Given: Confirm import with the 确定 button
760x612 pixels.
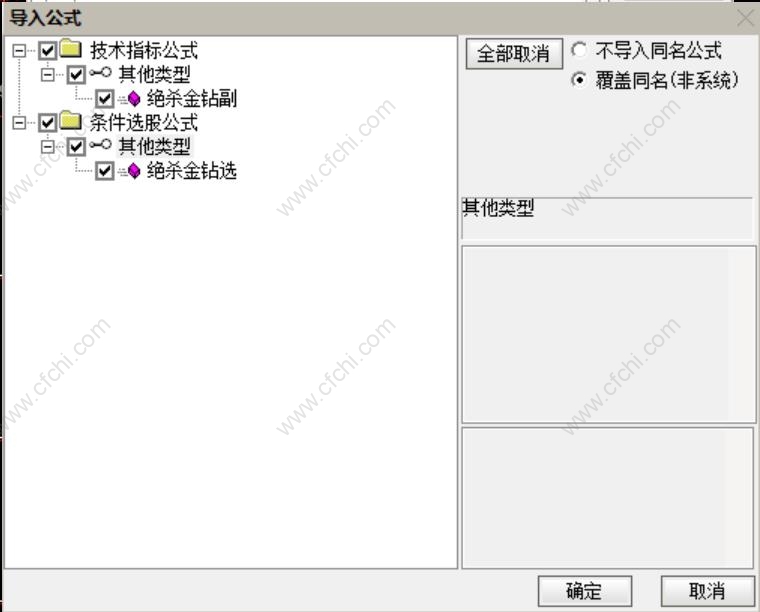Looking at the screenshot, I should point(585,591).
